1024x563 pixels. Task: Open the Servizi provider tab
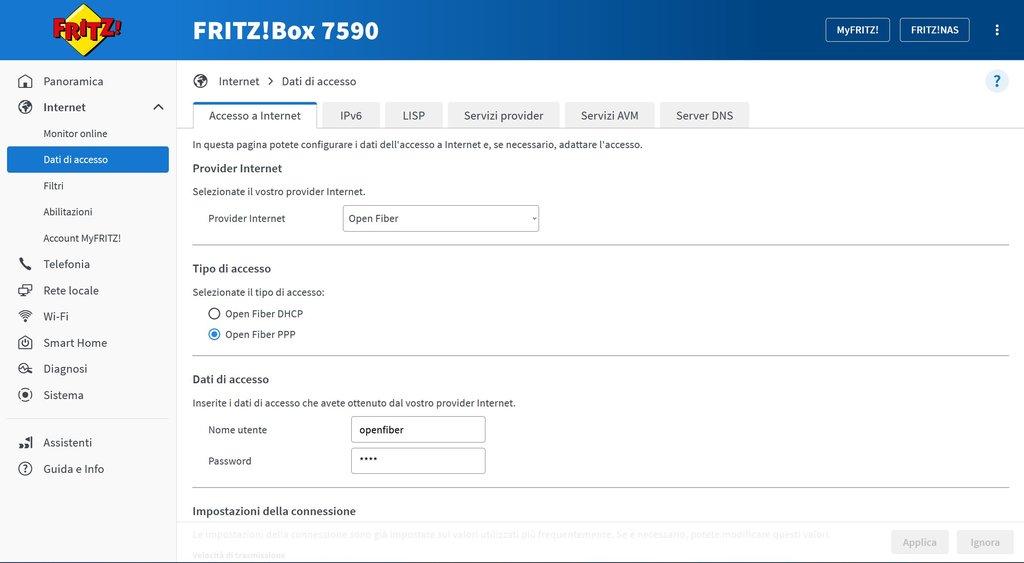(x=504, y=116)
